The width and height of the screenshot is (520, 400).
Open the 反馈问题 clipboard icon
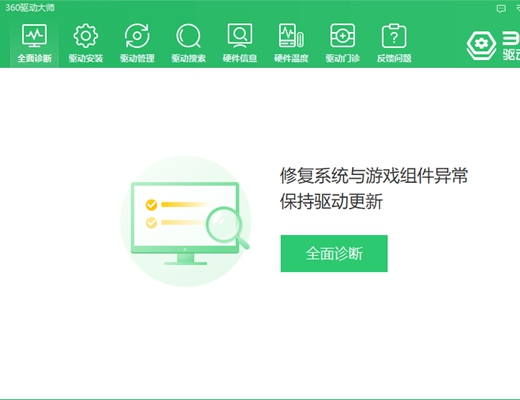click(394, 35)
